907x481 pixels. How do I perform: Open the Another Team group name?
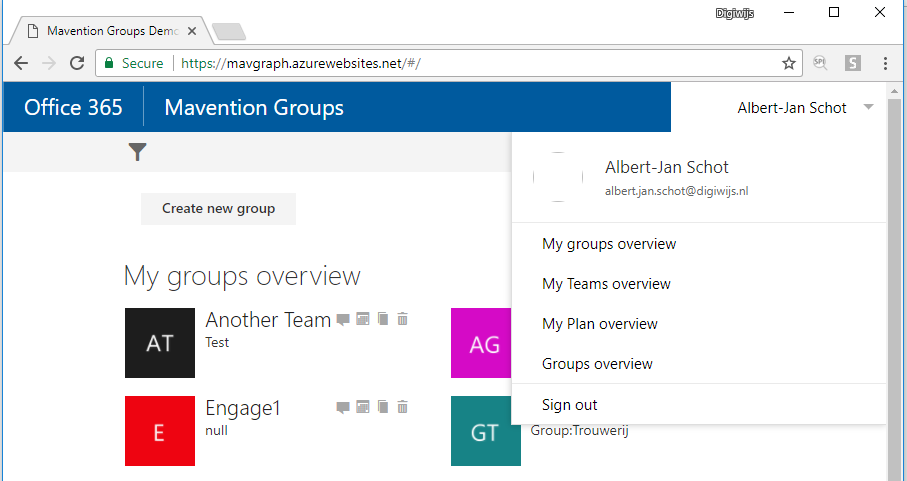[268, 320]
